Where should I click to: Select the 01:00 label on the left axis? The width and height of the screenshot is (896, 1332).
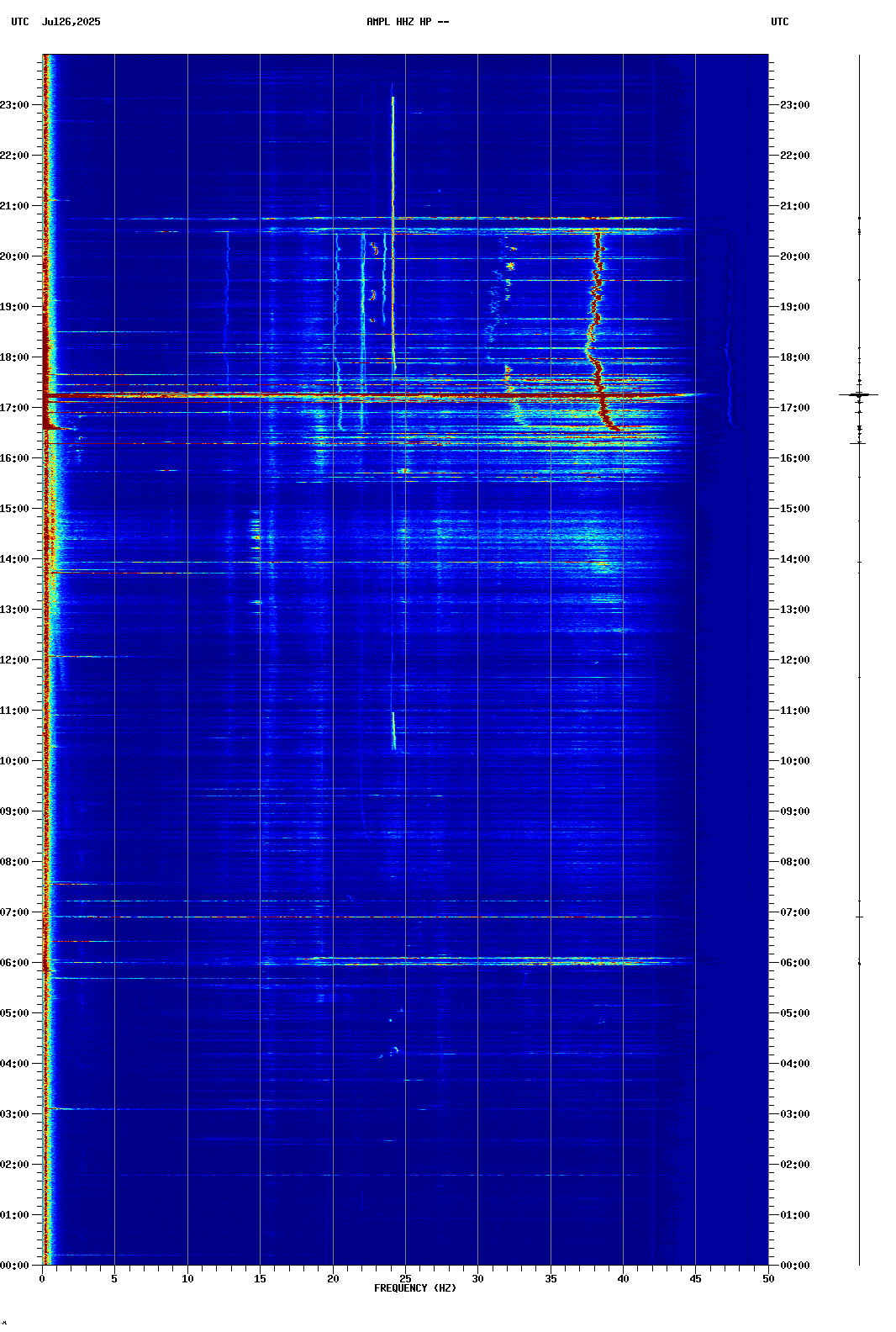pos(14,1215)
